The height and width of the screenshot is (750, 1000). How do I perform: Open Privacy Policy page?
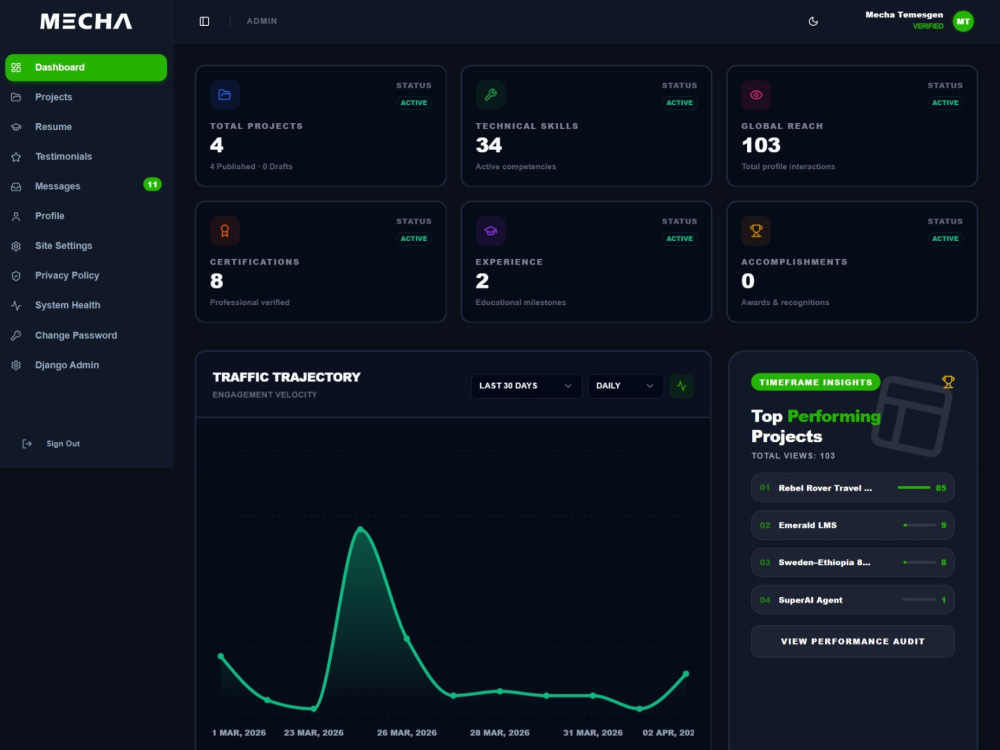86,276
